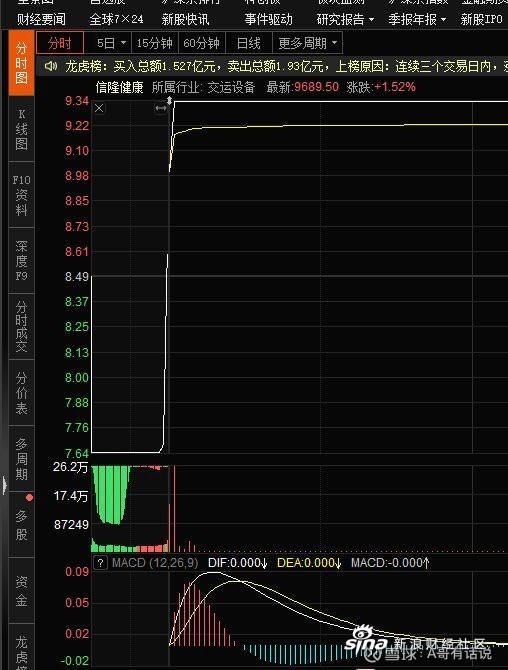Viewport: 508px width, 670px height.
Task: Open the 分时图 sidebar tab
Action: 21,63
